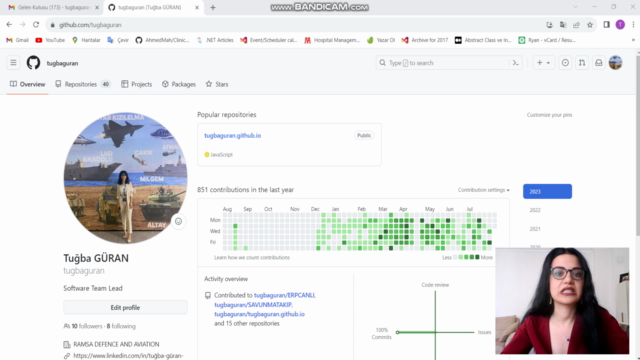Click Learn how we count contributions
The image size is (640, 360).
point(252,258)
